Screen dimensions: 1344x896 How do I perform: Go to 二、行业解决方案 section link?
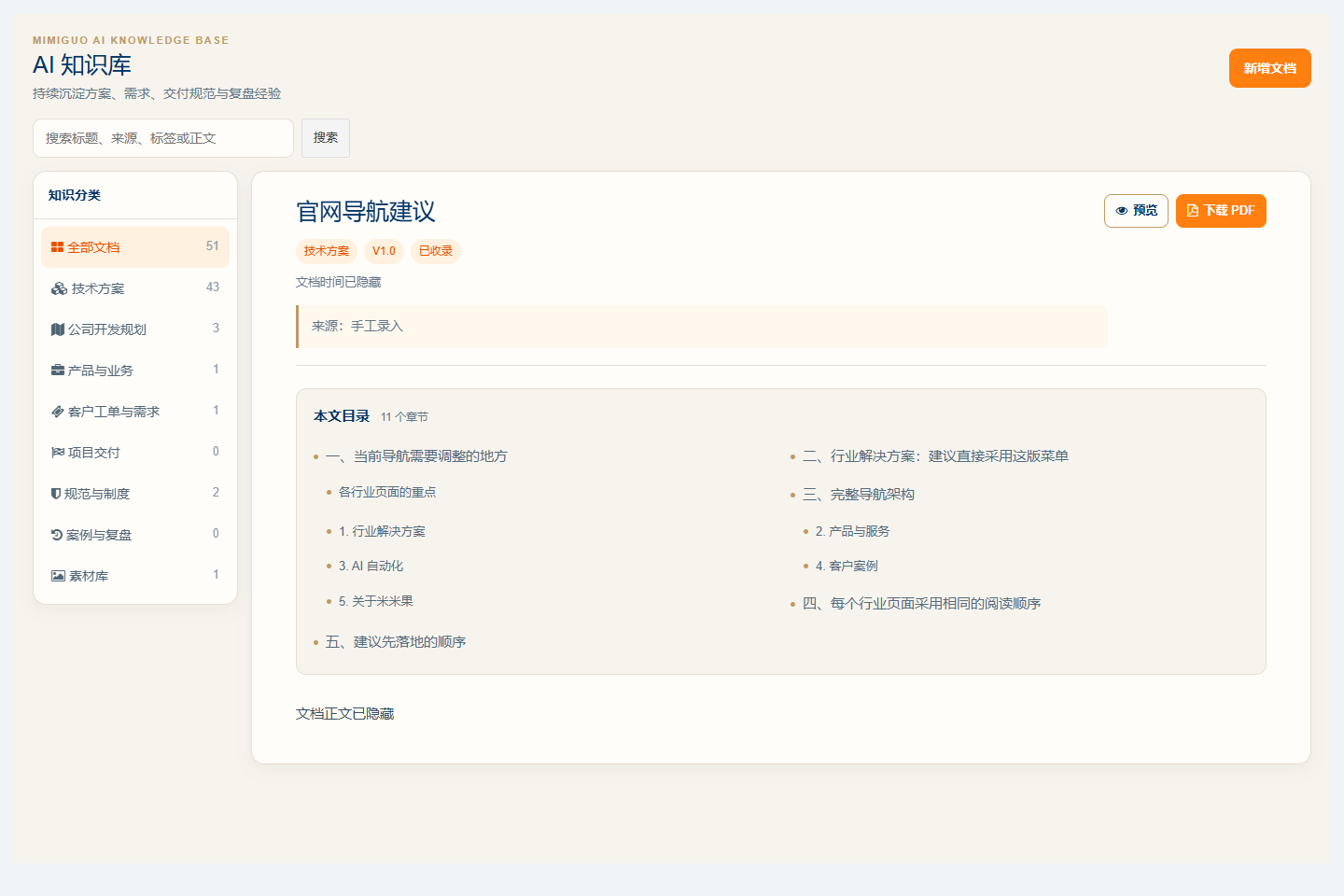pyautogui.click(x=935, y=456)
